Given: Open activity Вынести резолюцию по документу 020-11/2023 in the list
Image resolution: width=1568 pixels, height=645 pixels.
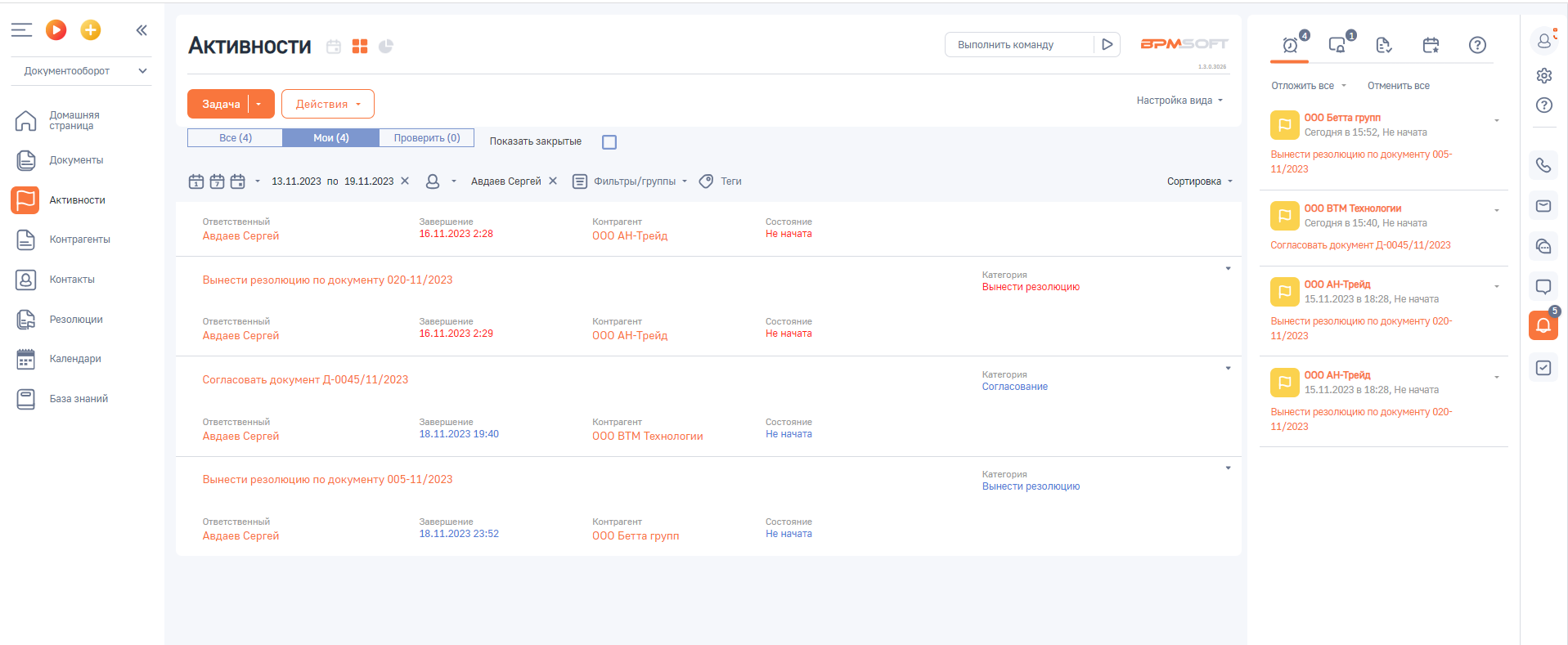Looking at the screenshot, I should [327, 280].
